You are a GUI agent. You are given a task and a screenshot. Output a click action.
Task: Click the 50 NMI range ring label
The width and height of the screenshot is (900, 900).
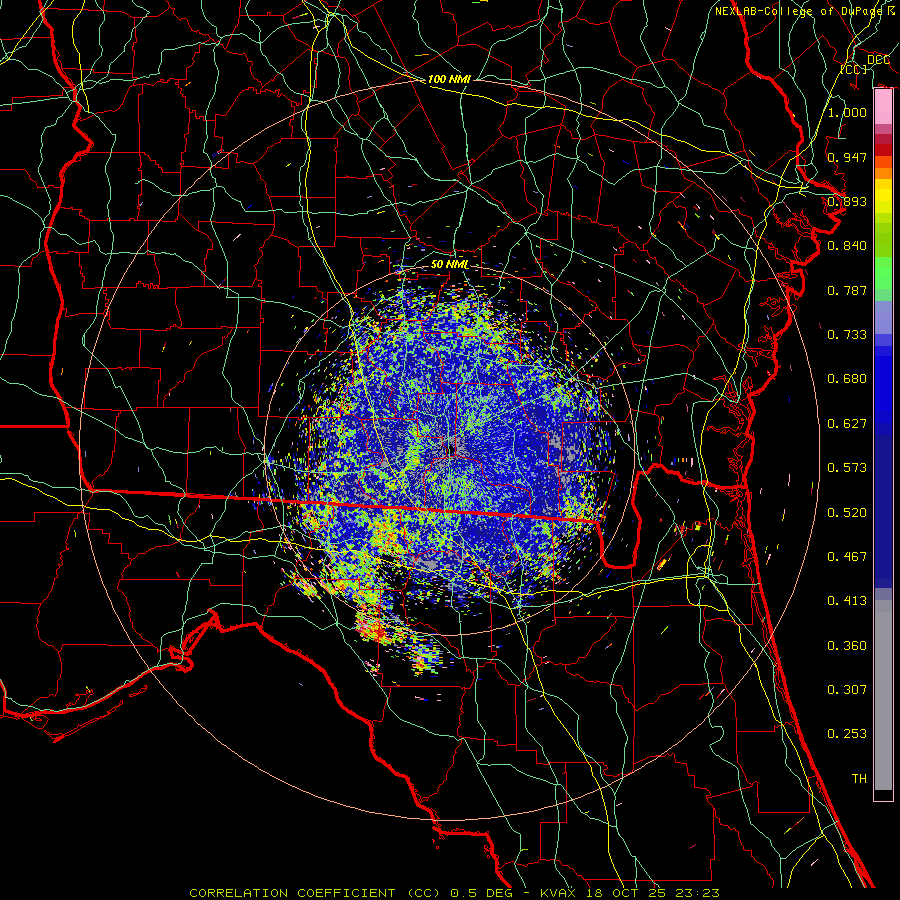[x=449, y=265]
